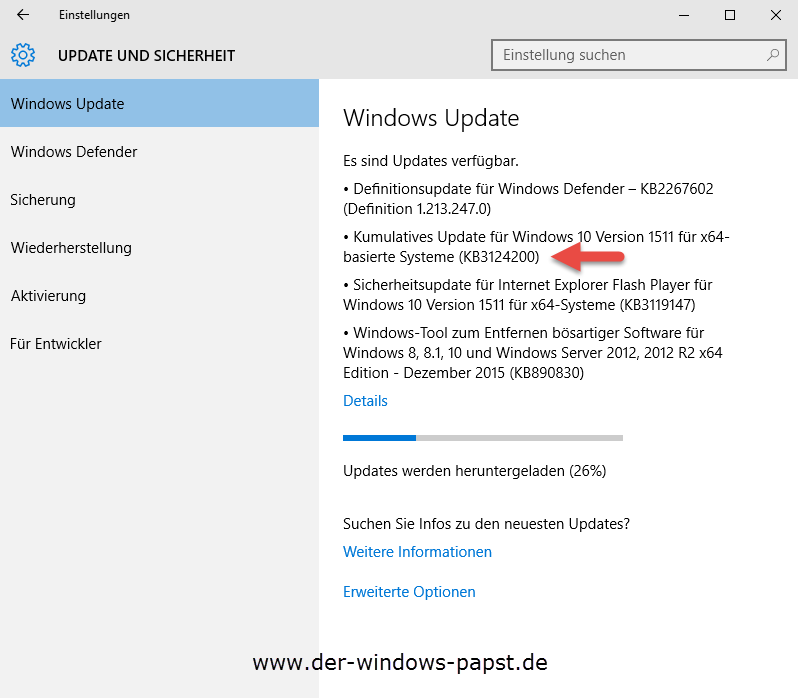Switch to the Aktivierung page
798x698 pixels.
click(x=48, y=296)
